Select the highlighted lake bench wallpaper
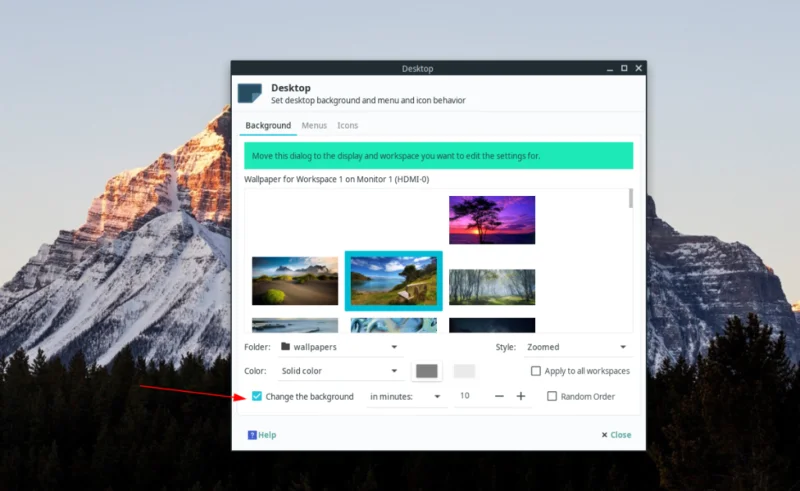This screenshot has height=491, width=800. click(393, 281)
